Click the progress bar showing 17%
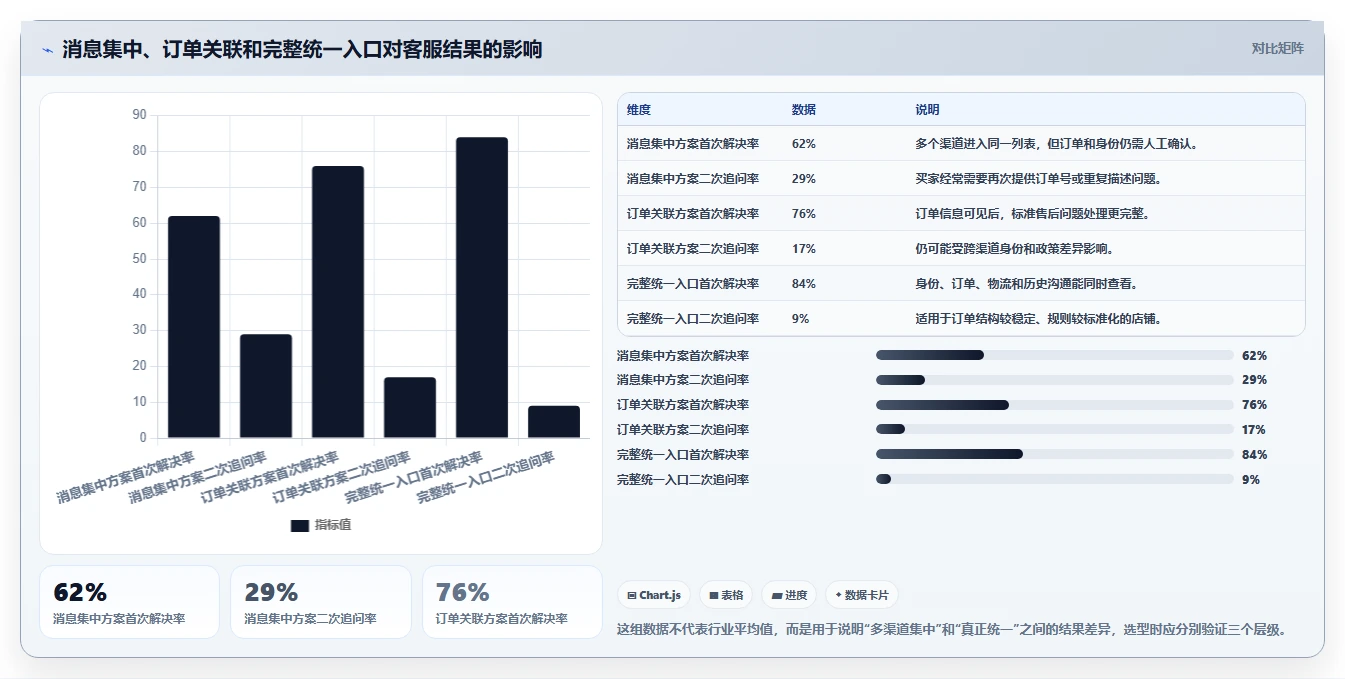This screenshot has height=679, width=1345. coord(1054,430)
